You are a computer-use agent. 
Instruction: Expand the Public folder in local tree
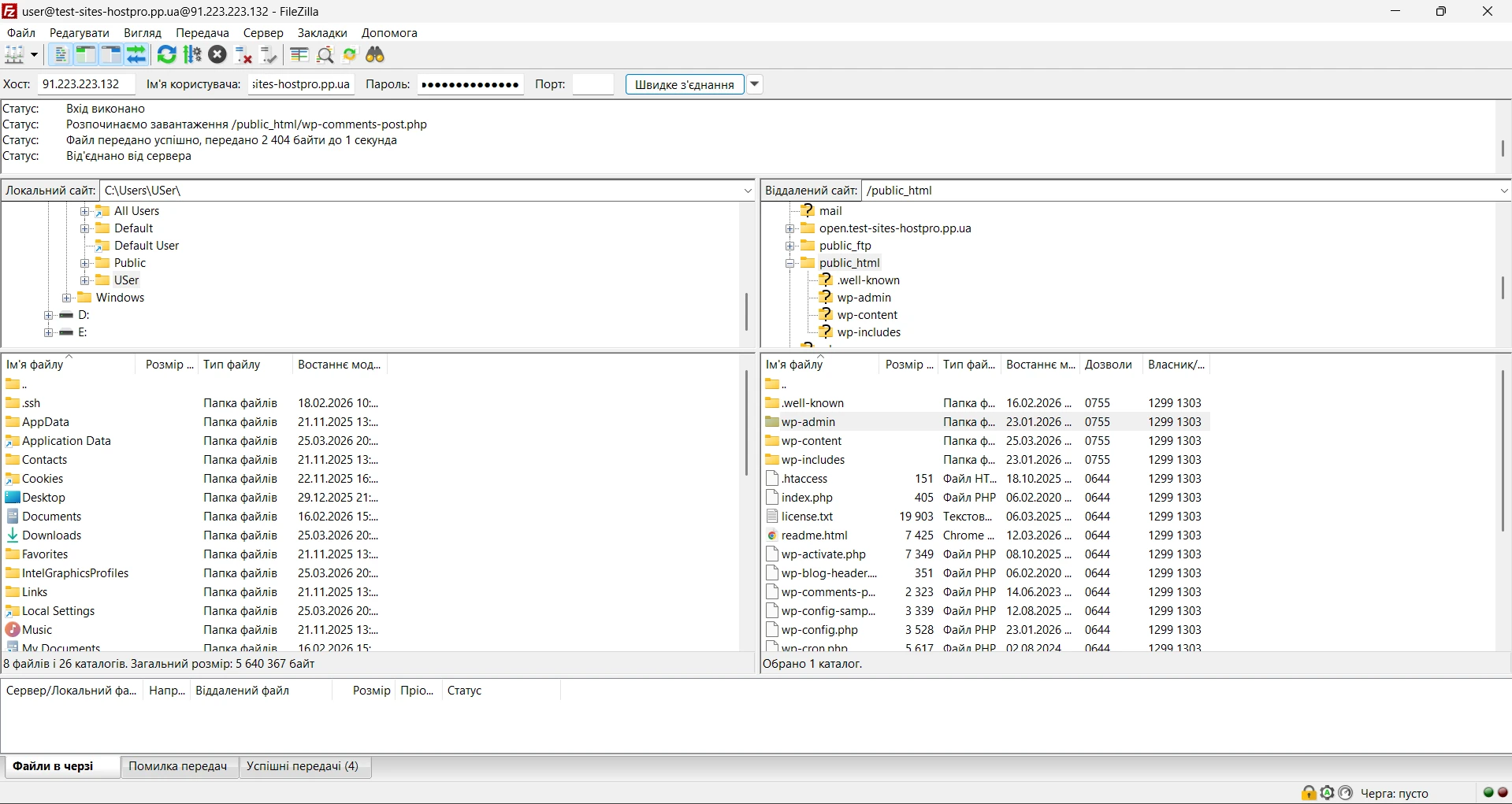[x=85, y=263]
